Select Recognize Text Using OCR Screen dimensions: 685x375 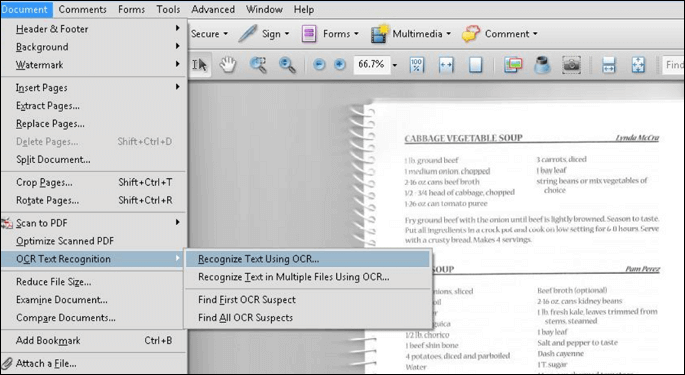click(308, 259)
